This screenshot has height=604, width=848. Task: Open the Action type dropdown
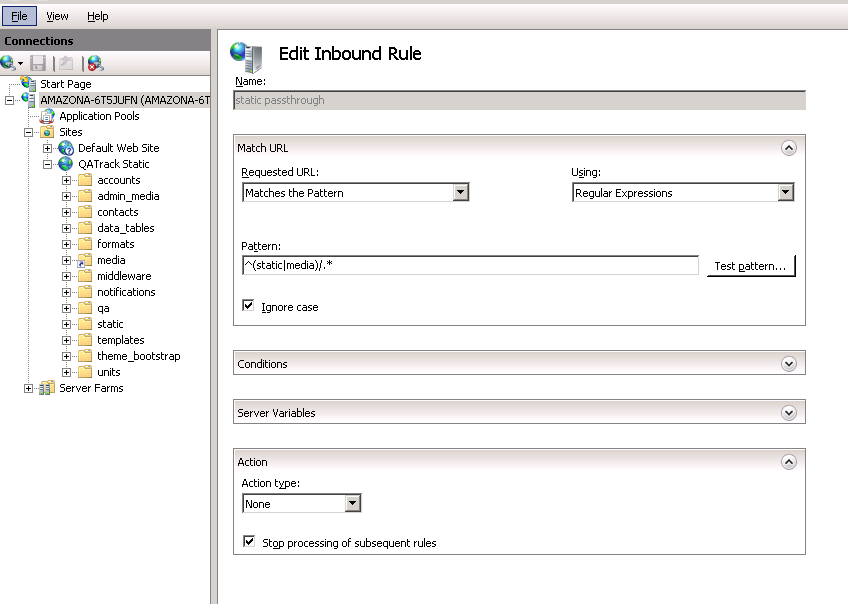click(352, 504)
